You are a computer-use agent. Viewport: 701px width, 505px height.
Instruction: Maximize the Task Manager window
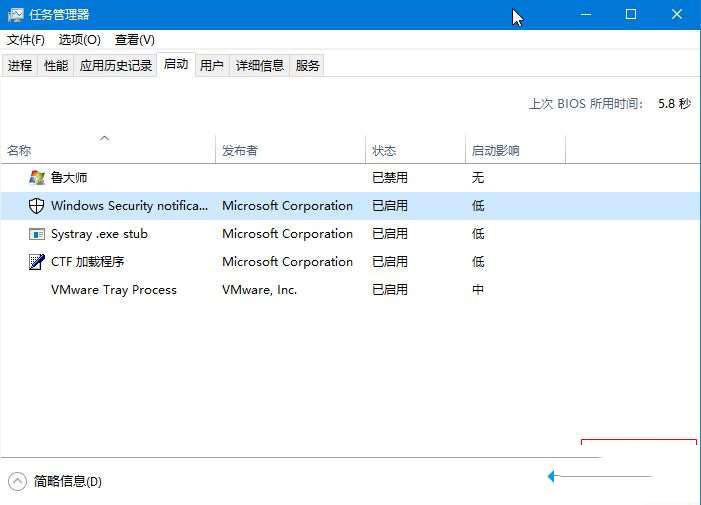[631, 14]
